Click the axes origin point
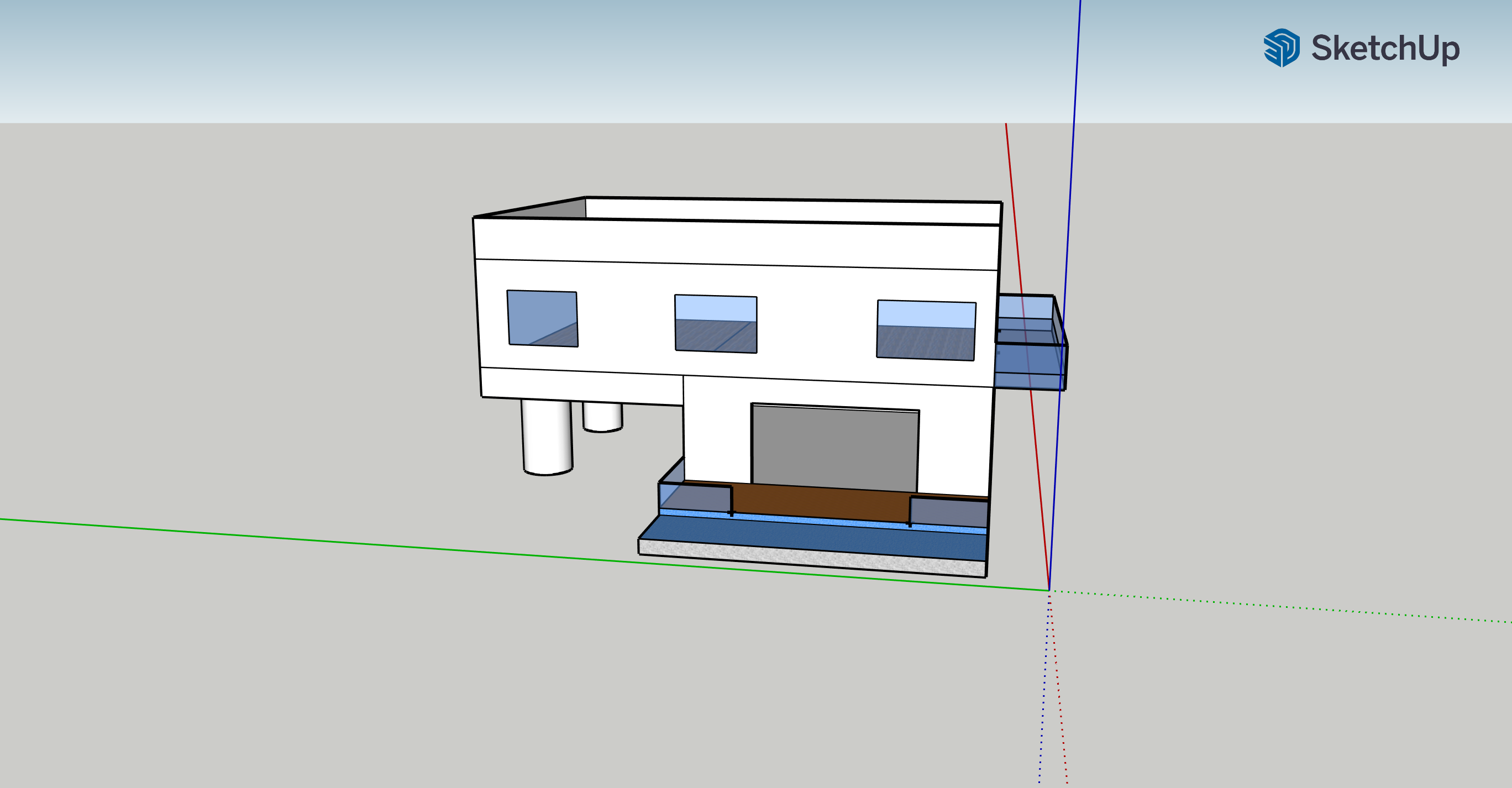This screenshot has width=1512, height=788. tap(1049, 590)
